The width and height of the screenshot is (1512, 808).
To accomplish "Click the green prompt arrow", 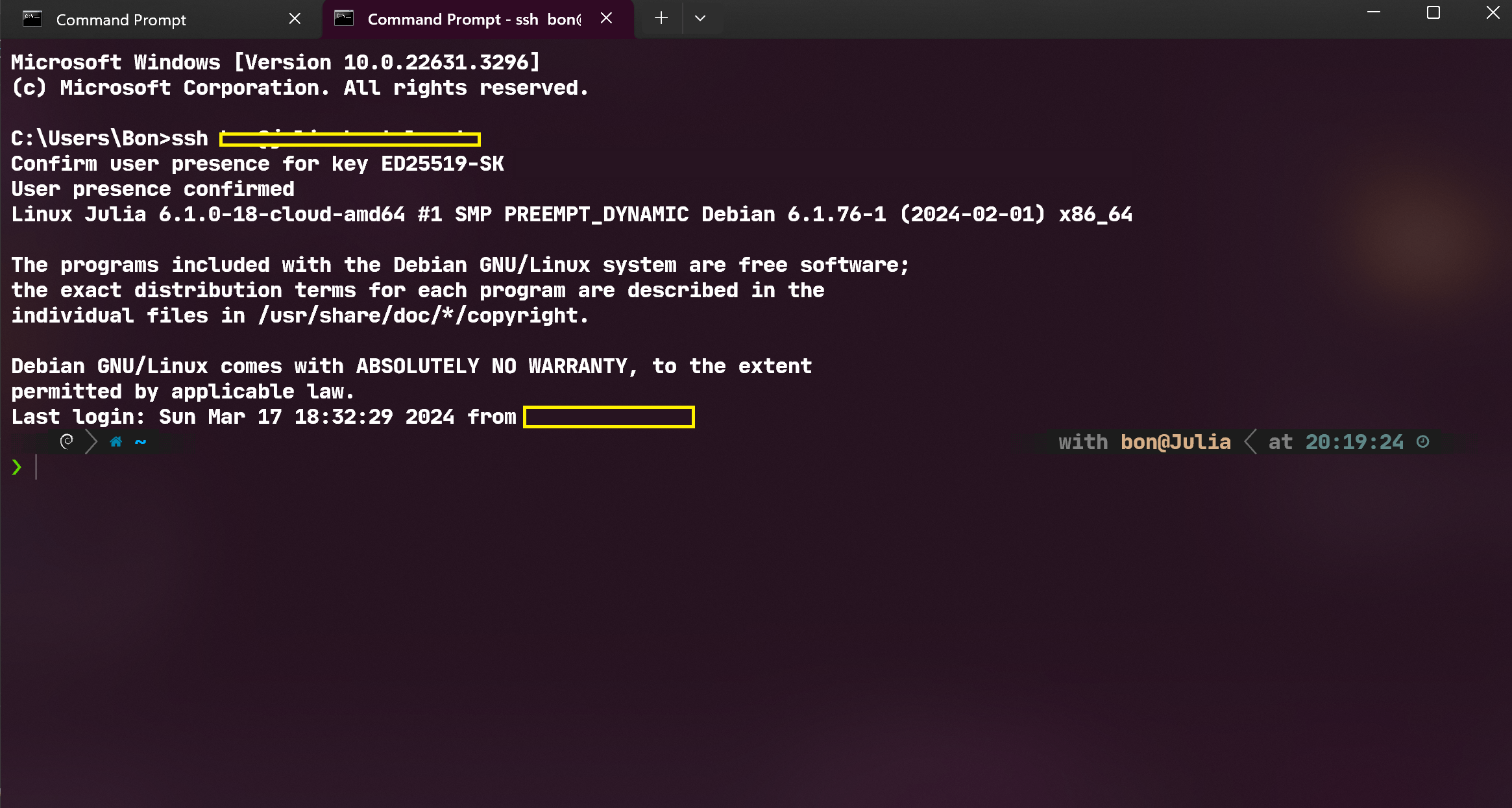I will pos(17,467).
